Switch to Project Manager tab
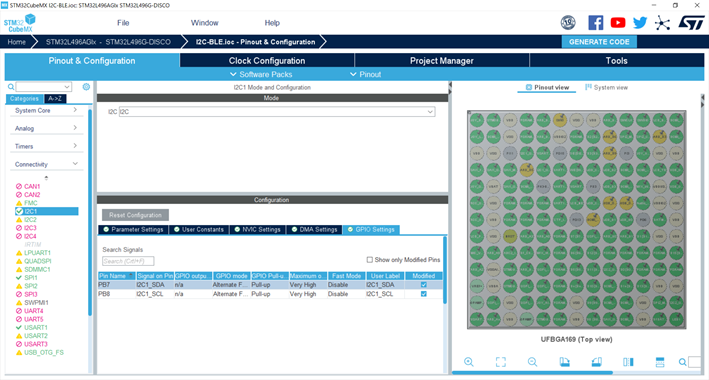Screen dimensions: 709x380 [442, 61]
